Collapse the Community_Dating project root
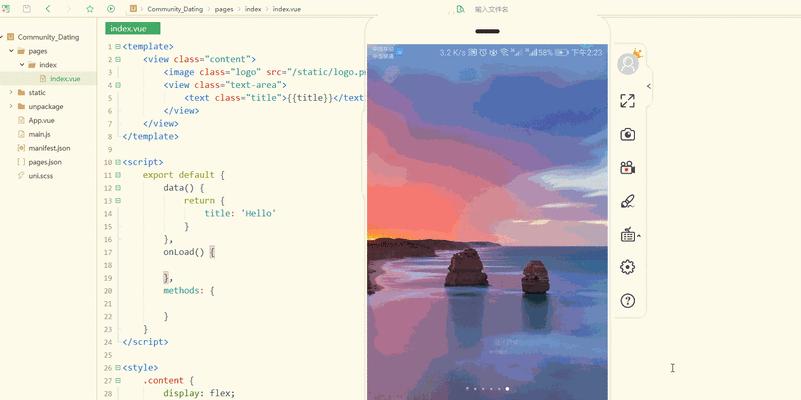801x400 pixels. [x=2, y=37]
